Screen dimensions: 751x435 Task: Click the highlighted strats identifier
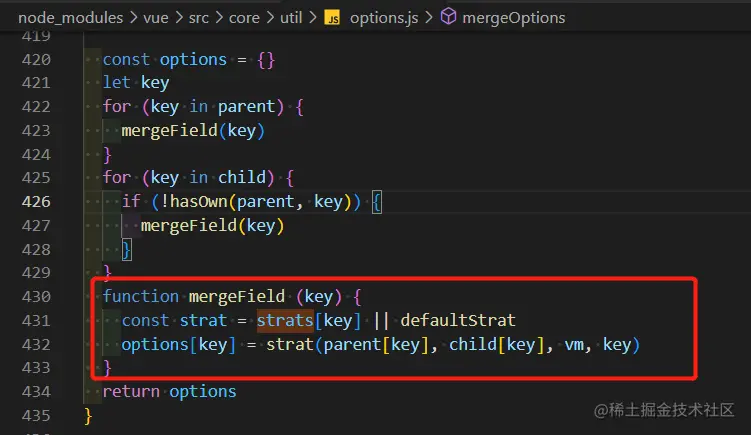tap(283, 320)
